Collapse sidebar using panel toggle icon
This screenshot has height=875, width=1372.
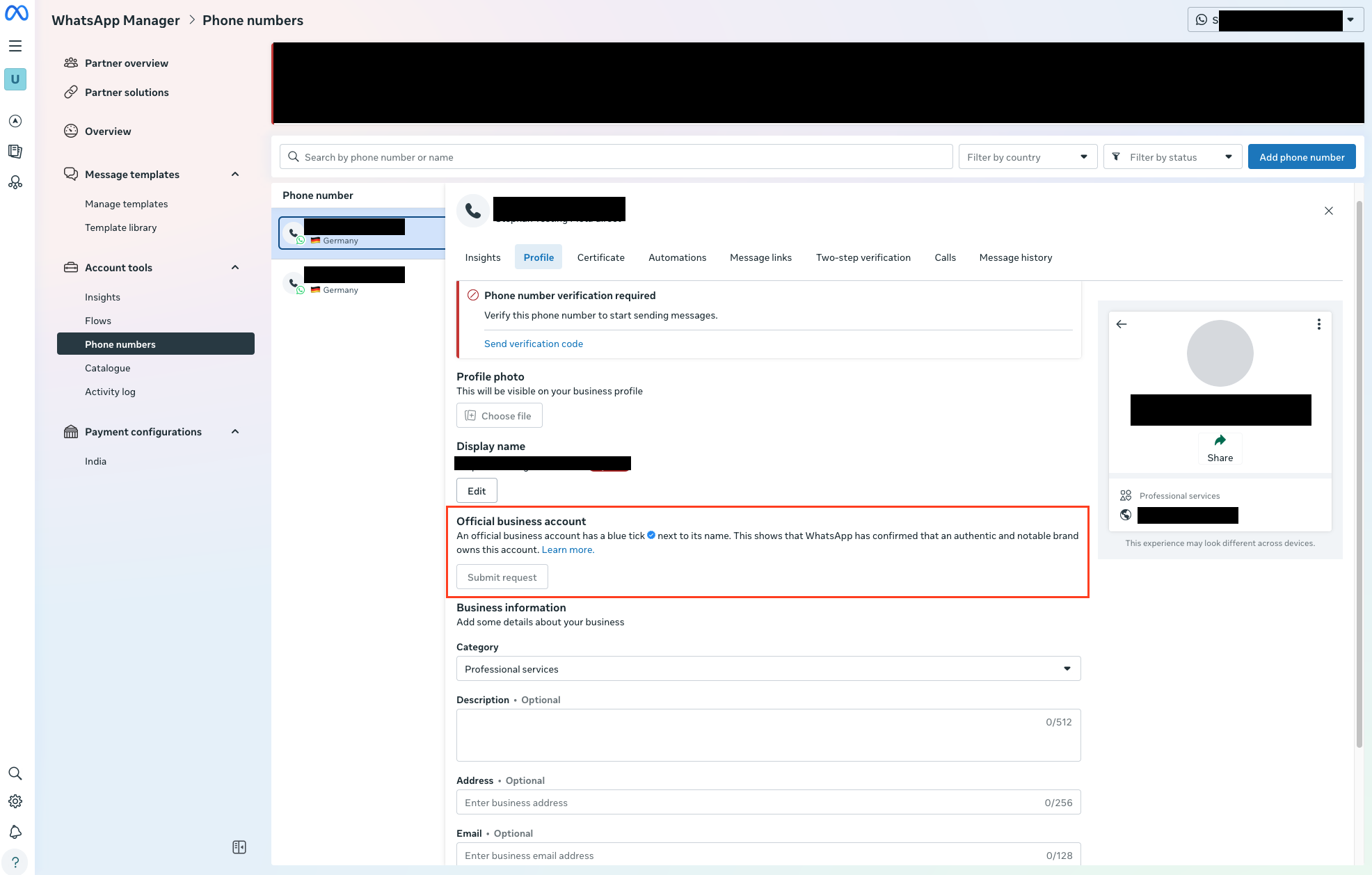239,847
